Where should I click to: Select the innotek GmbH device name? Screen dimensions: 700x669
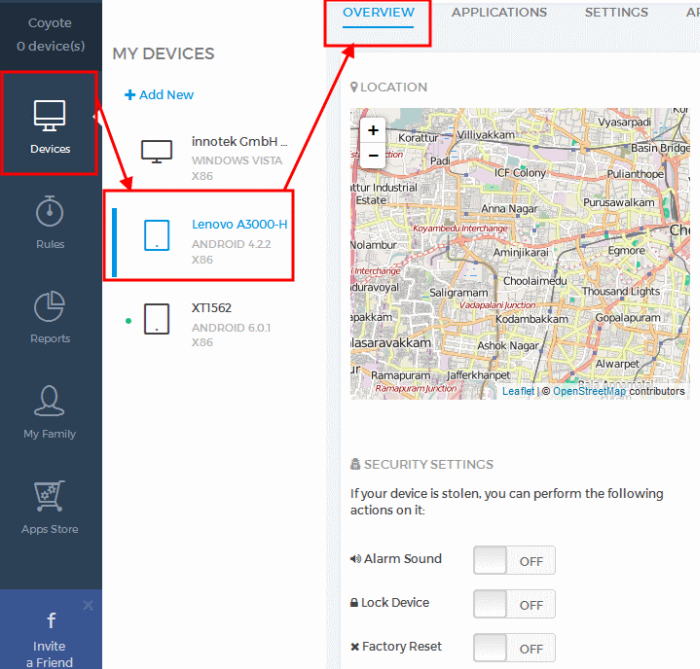[x=239, y=141]
